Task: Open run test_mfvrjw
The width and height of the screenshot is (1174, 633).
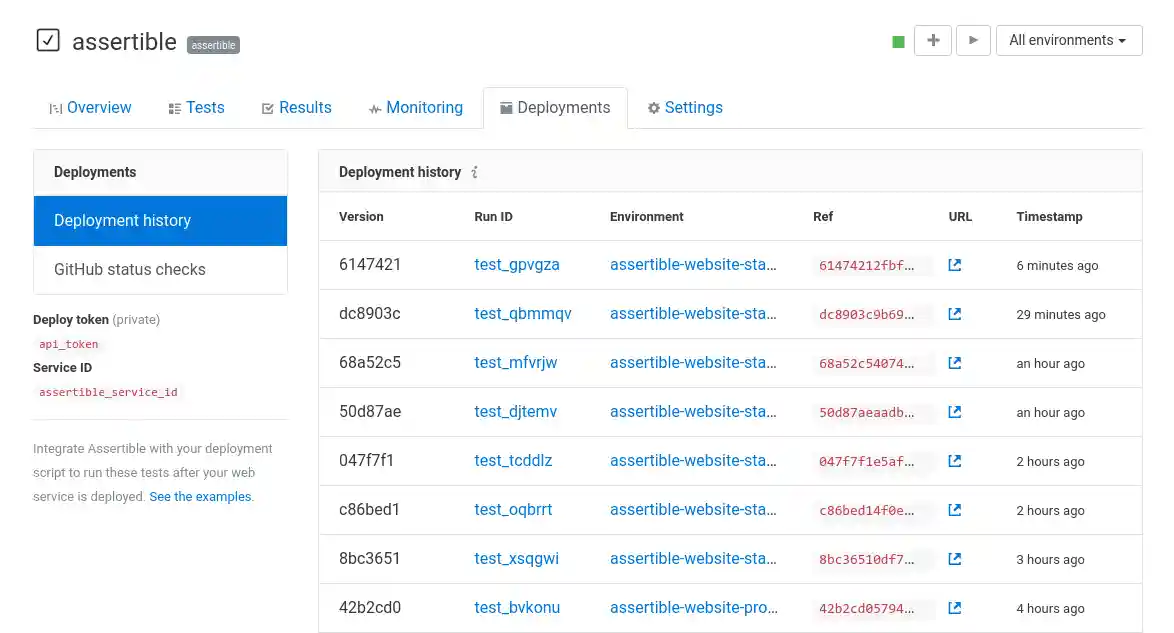Action: click(516, 363)
